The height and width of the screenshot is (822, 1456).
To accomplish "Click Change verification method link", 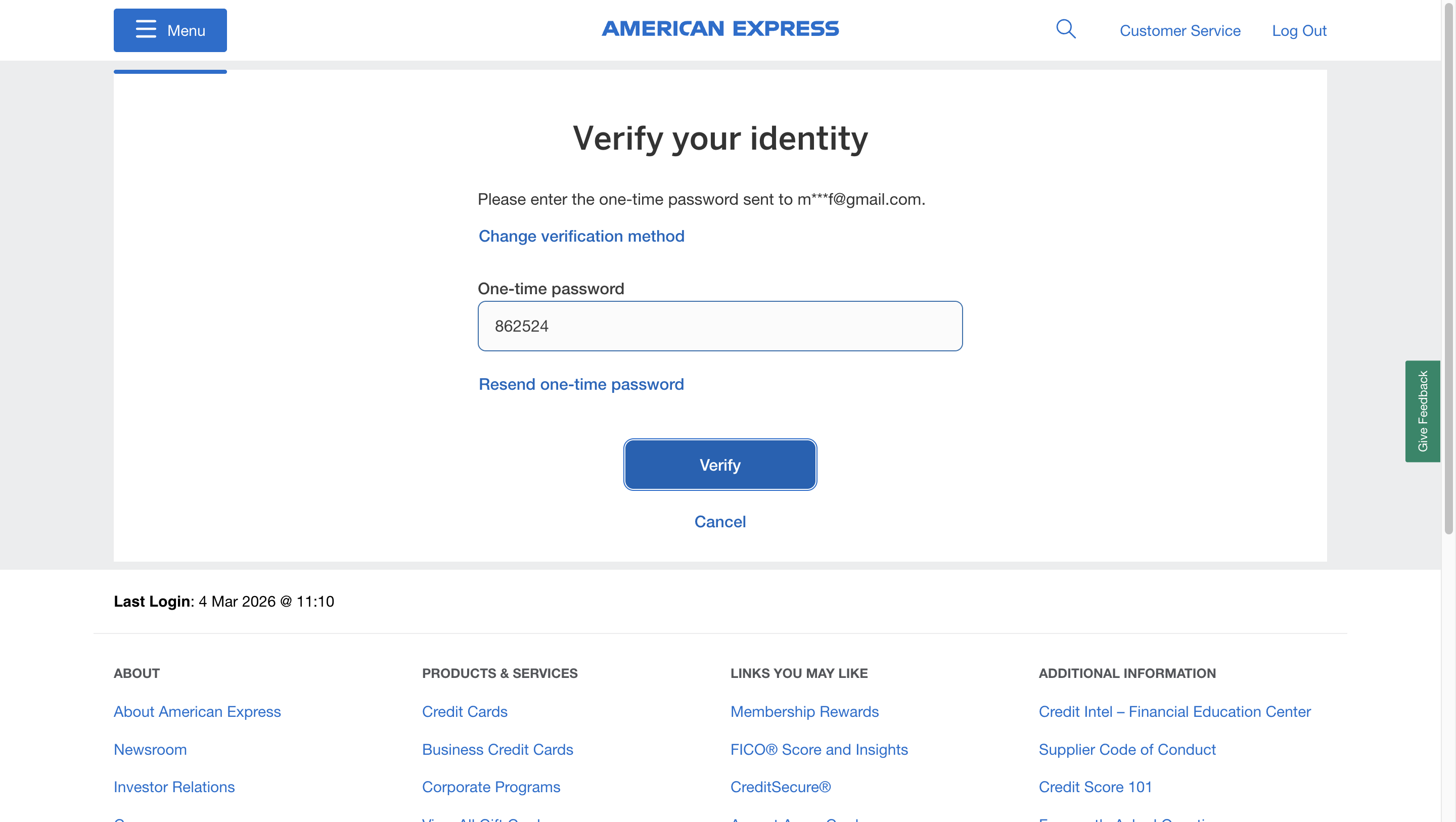I will [581, 236].
